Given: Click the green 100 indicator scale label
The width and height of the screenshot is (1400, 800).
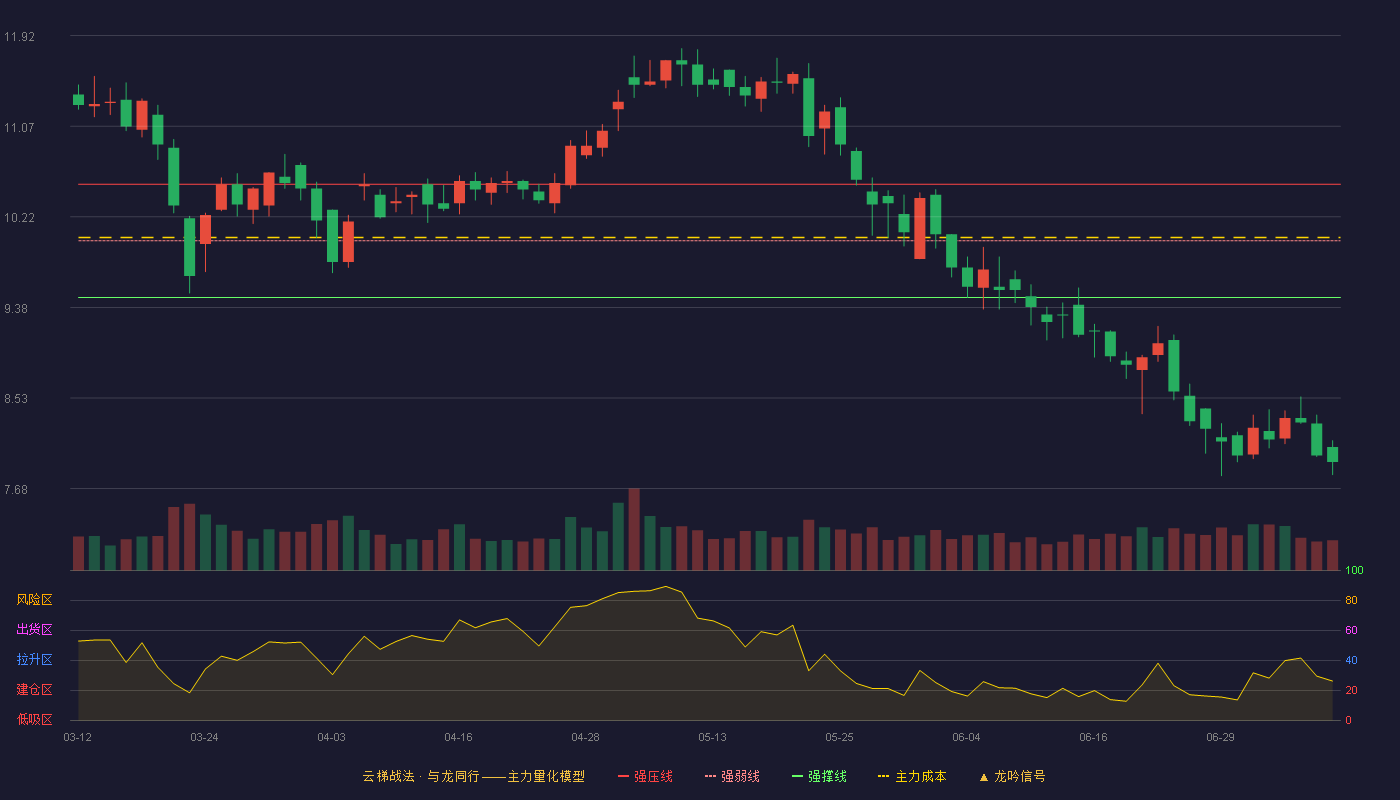Looking at the screenshot, I should pos(1354,571).
